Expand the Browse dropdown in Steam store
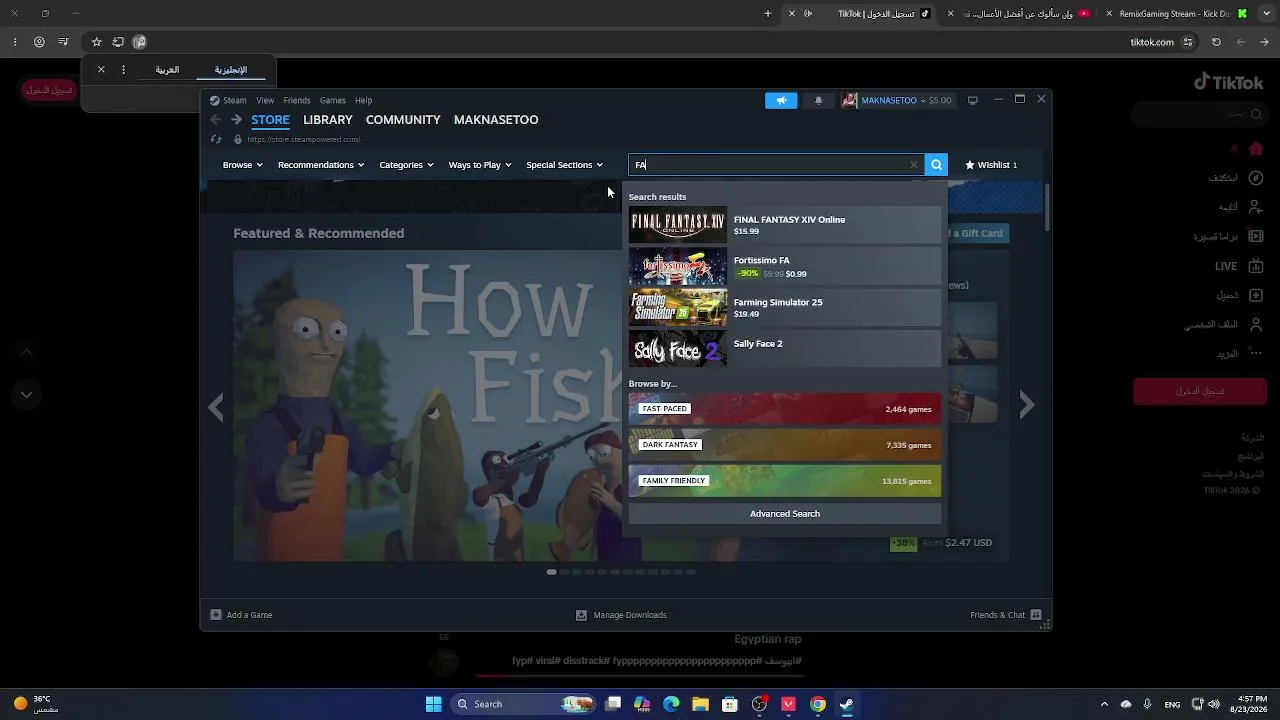 click(242, 165)
